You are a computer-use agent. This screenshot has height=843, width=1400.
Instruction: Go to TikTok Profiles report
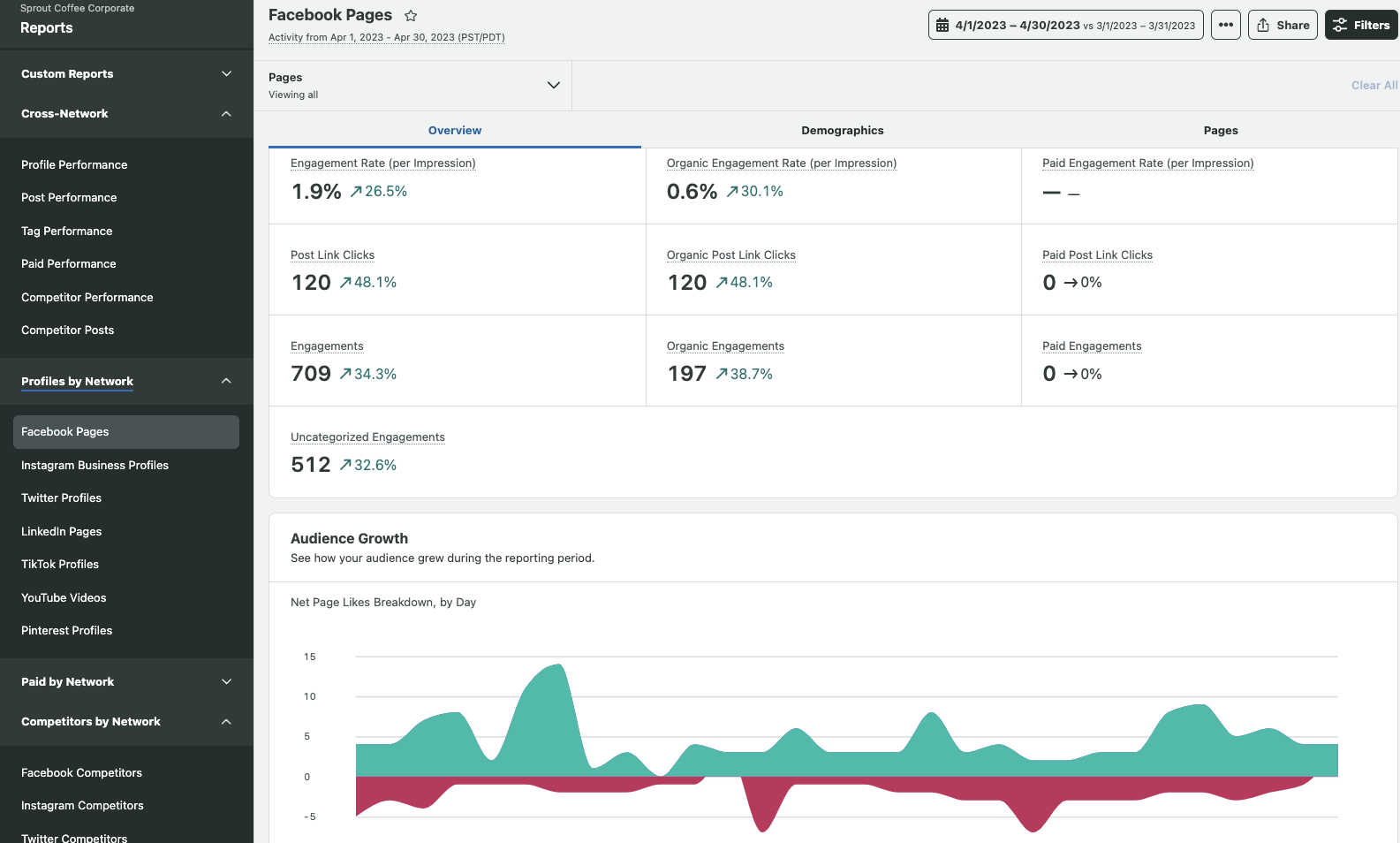tap(60, 565)
